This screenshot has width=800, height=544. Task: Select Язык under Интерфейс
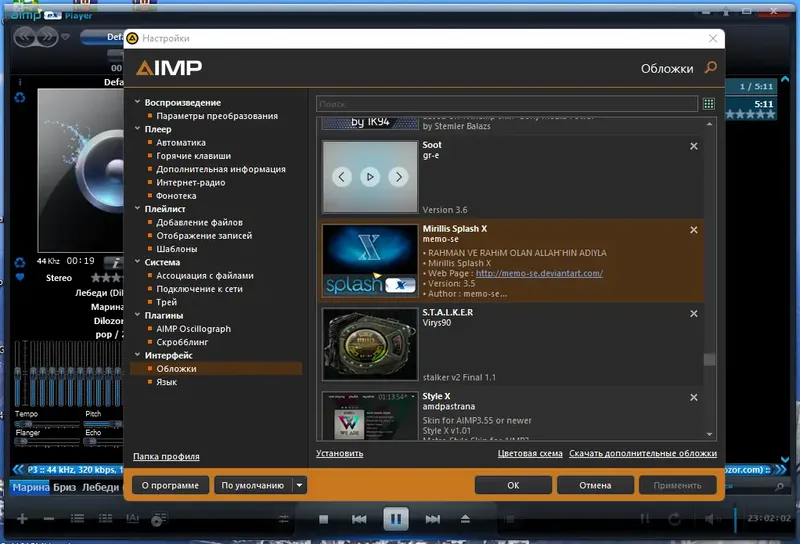tap(166, 382)
